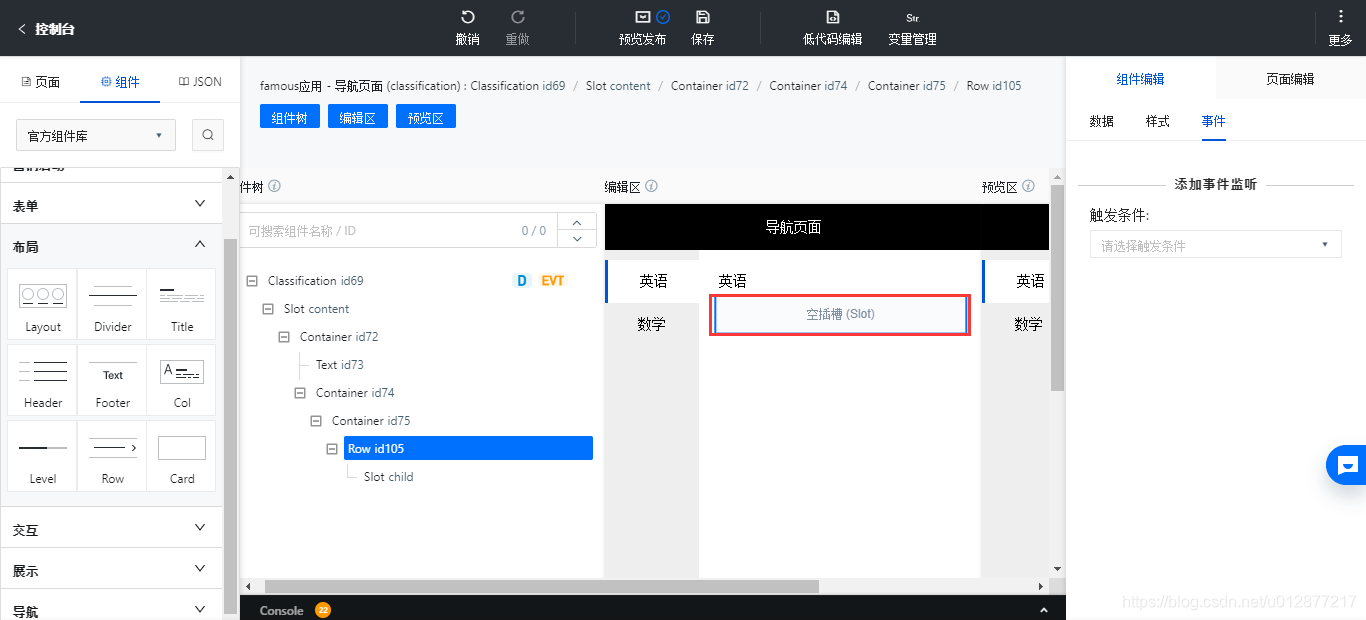Collapse the 布局 section
Screen dimensions: 1366x620
(x=111, y=246)
